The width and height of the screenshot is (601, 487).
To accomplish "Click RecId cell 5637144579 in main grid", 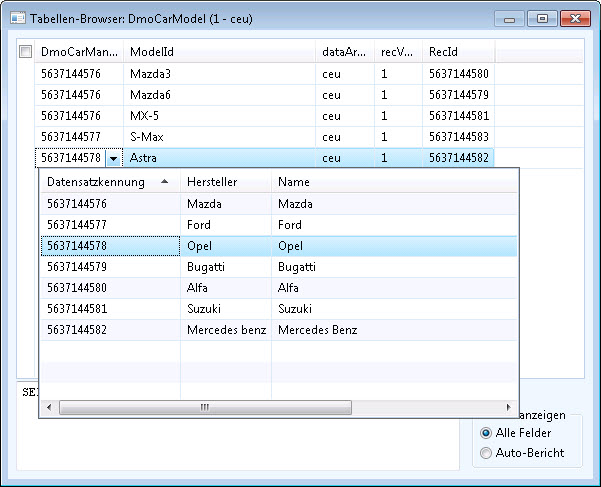I will tap(458, 95).
